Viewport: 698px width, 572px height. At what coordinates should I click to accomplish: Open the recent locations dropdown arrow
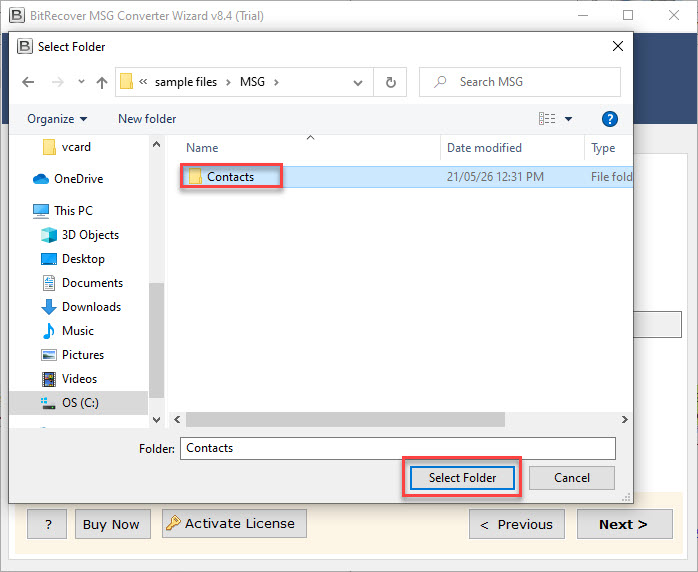pyautogui.click(x=81, y=81)
